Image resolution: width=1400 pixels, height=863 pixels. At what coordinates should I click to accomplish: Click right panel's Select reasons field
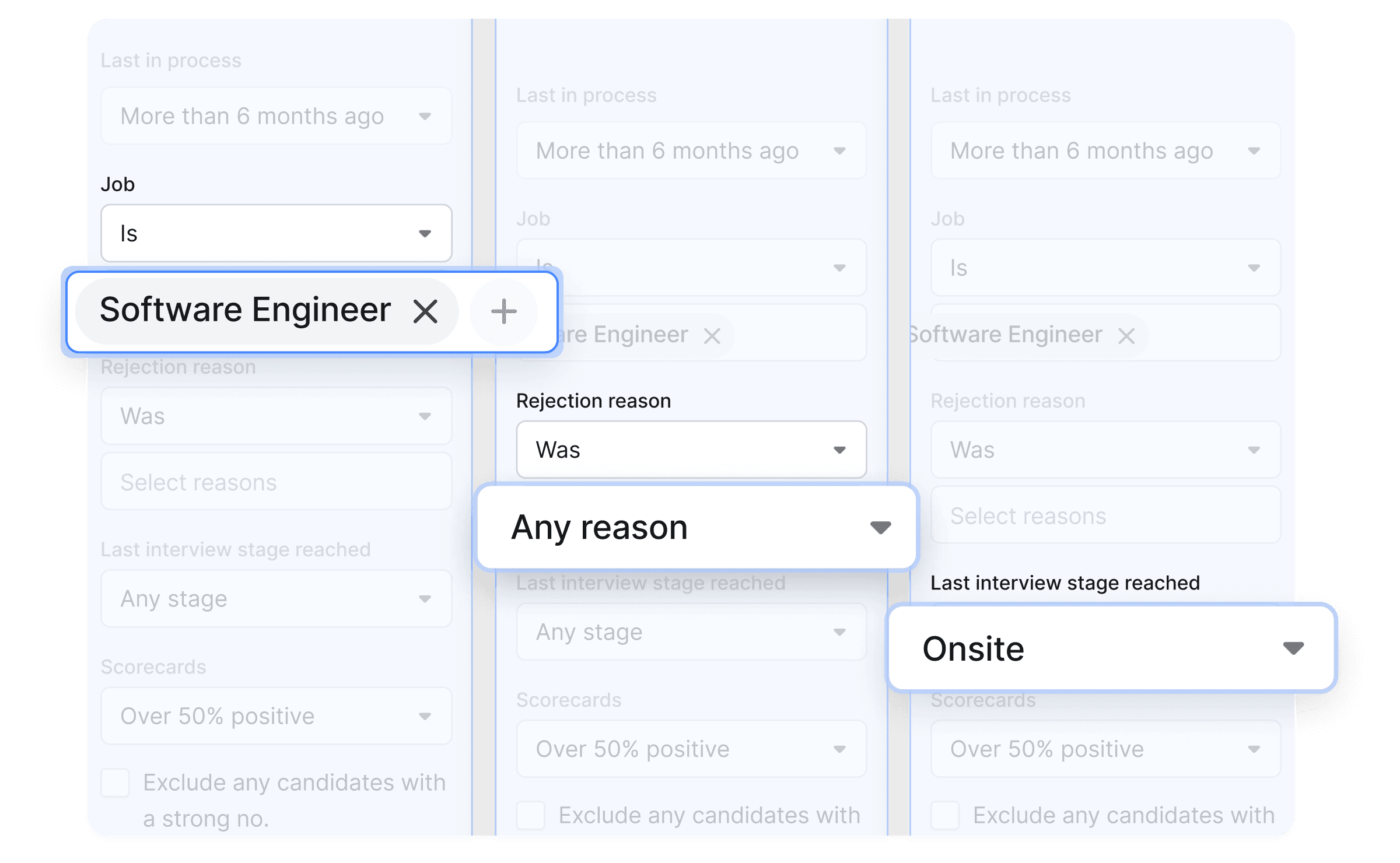[1105, 516]
